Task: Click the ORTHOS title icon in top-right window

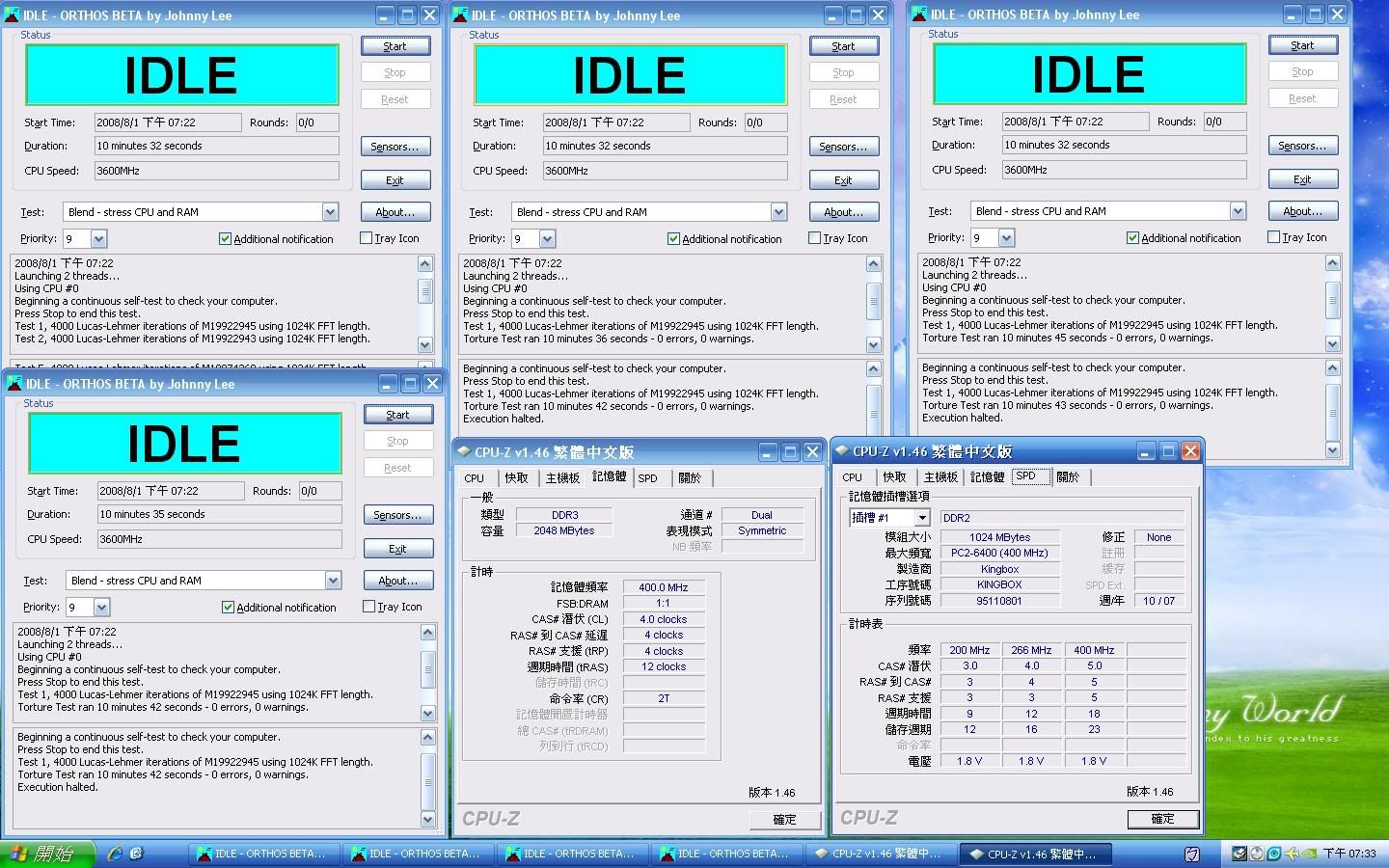Action: [918, 14]
